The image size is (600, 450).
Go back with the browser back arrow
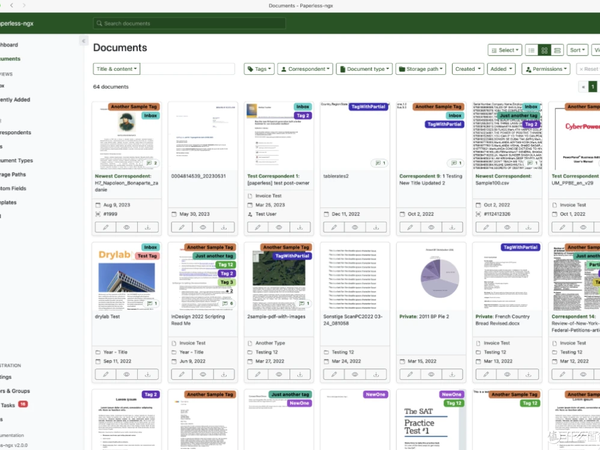click(12, 5)
